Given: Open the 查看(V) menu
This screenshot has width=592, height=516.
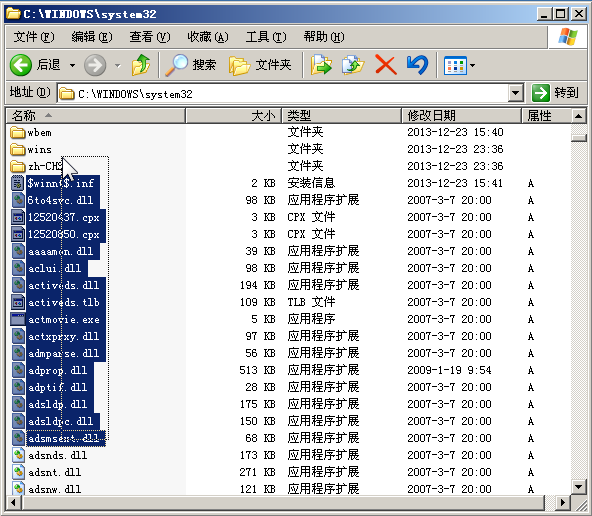Looking at the screenshot, I should [x=150, y=37].
